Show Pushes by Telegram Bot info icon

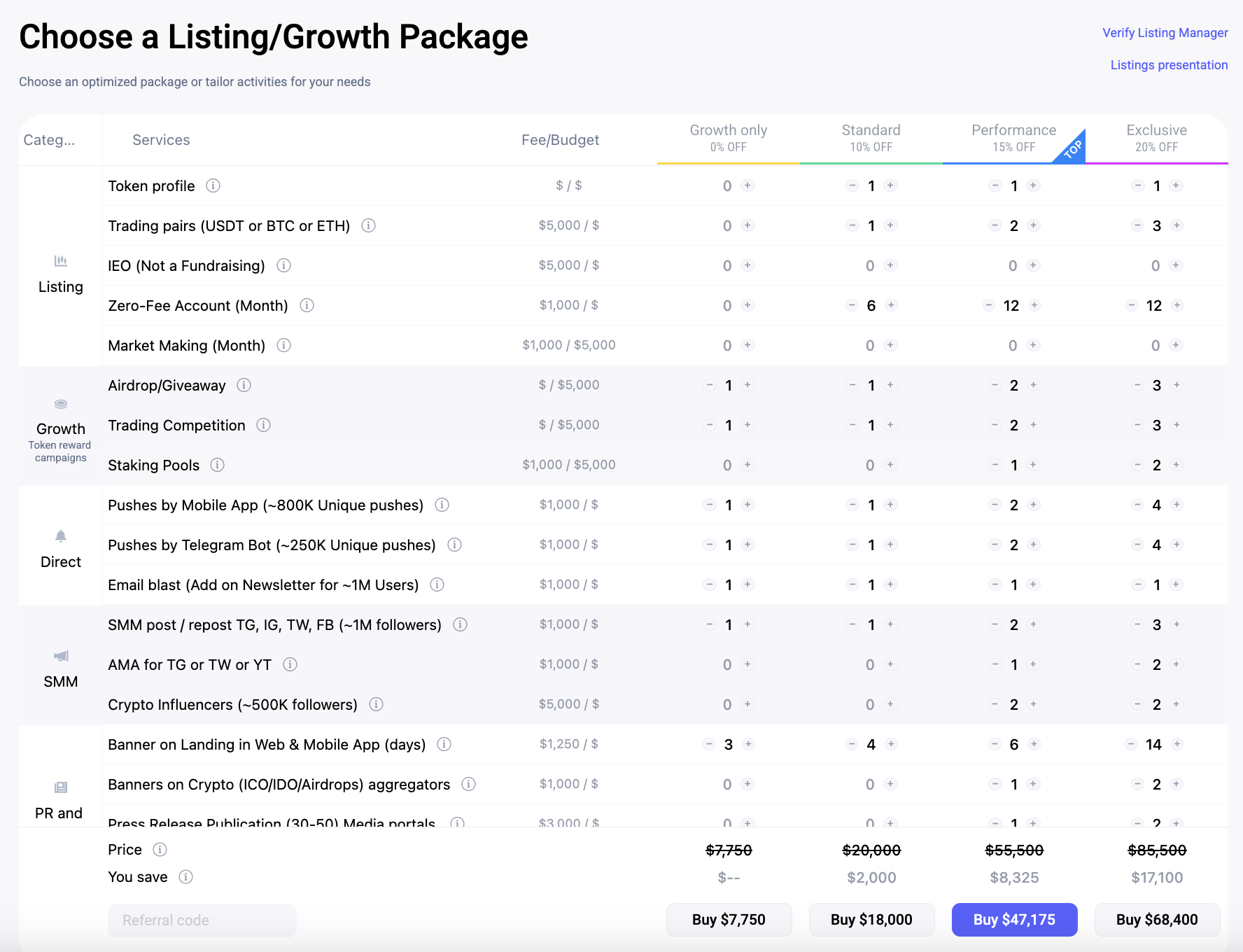coord(454,545)
